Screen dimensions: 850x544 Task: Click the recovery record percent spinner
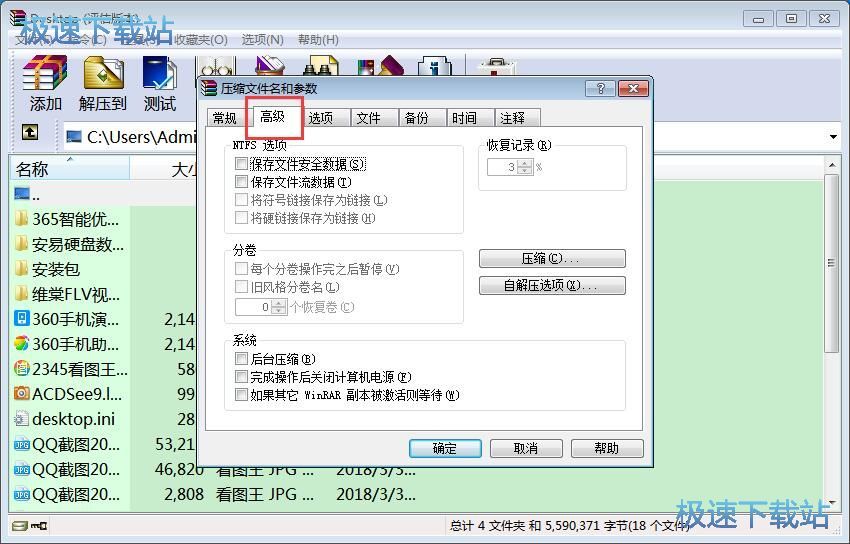(525, 167)
